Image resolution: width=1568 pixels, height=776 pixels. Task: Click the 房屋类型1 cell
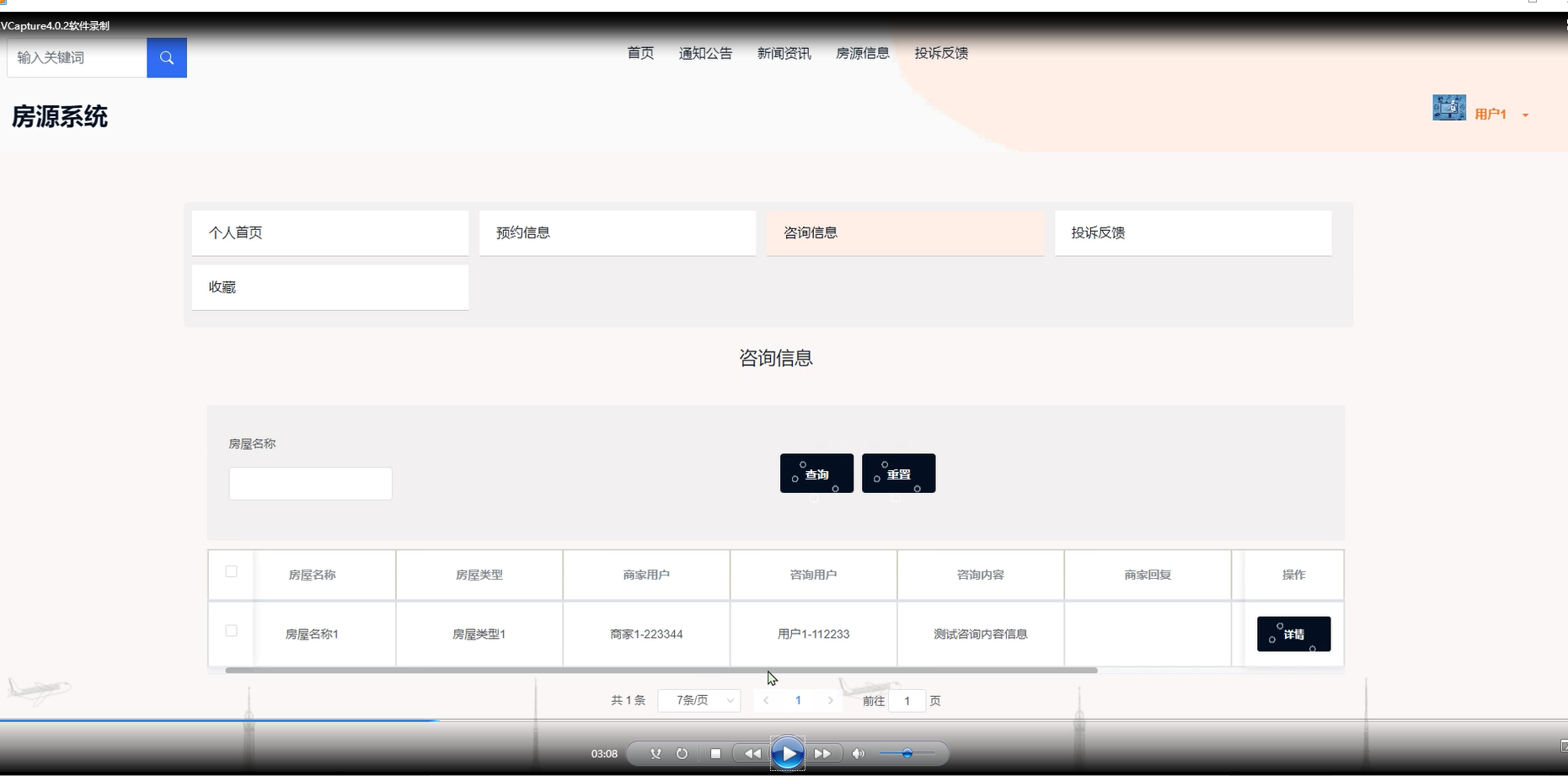pyautogui.click(x=479, y=634)
